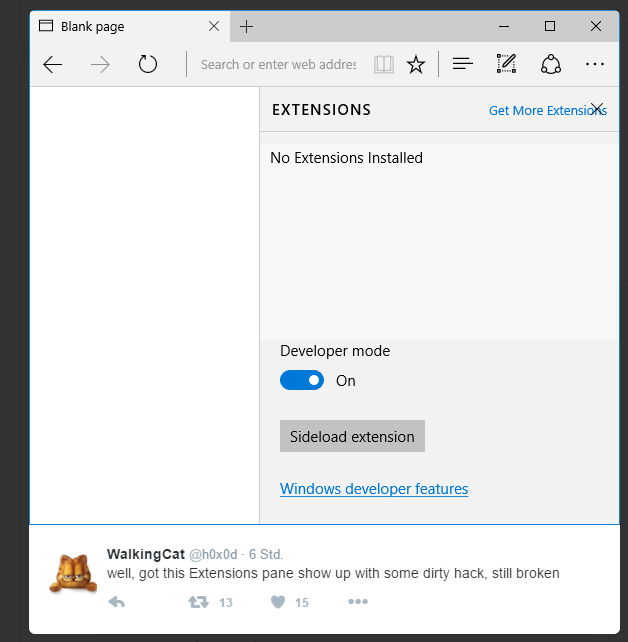Open the Hub lines icon
This screenshot has width=628, height=642.
point(462,65)
